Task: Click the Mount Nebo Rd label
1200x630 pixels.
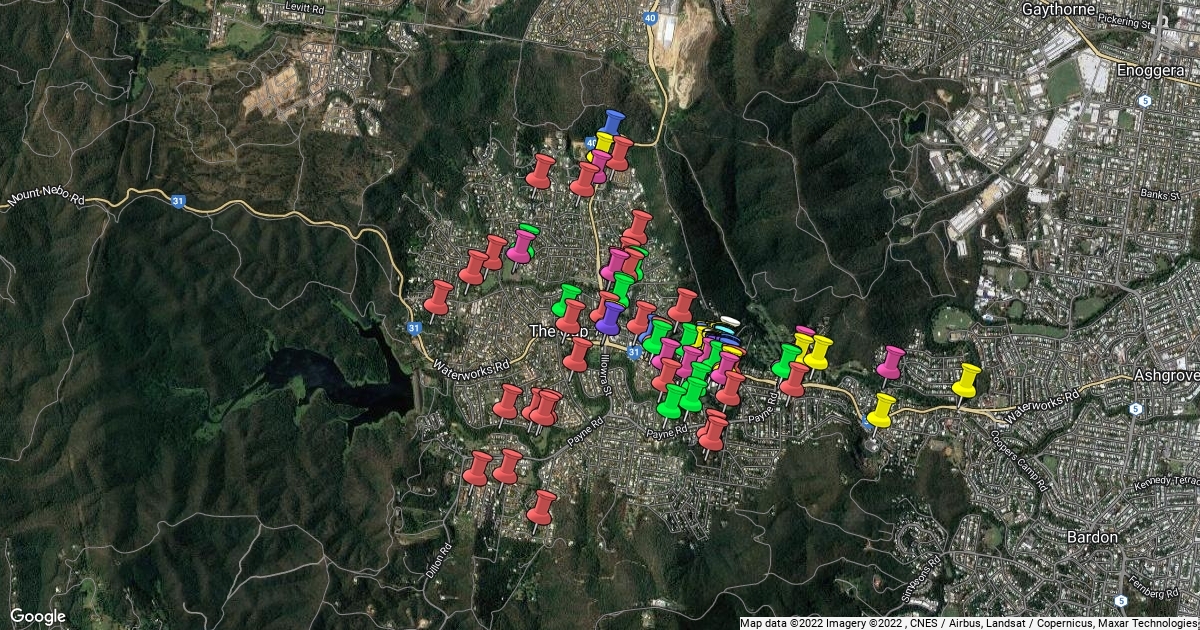Action: [45, 196]
